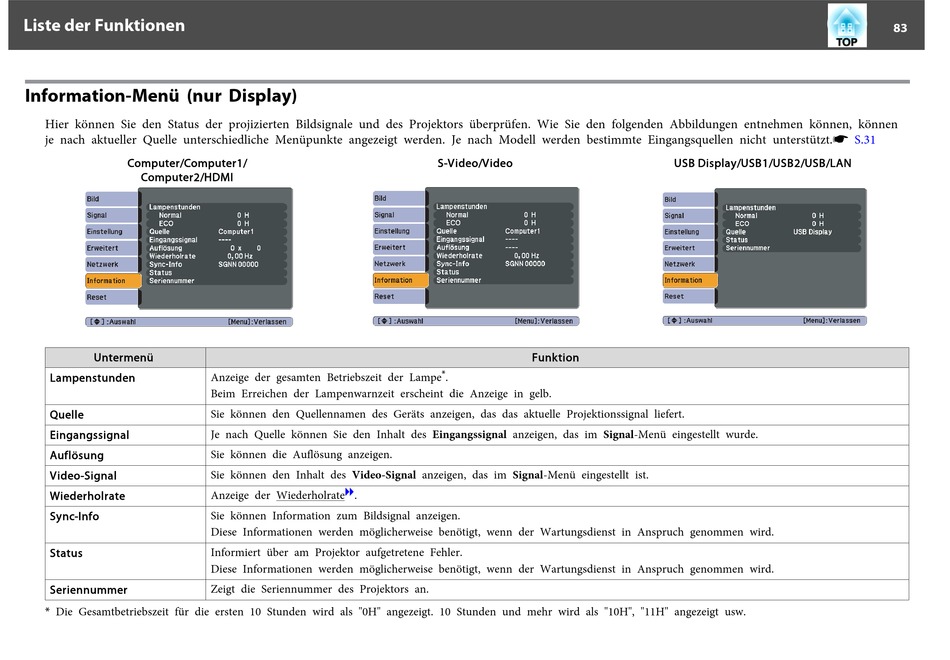
Task: Follow the Wiederholrate glossary link
Action: [x=310, y=495]
